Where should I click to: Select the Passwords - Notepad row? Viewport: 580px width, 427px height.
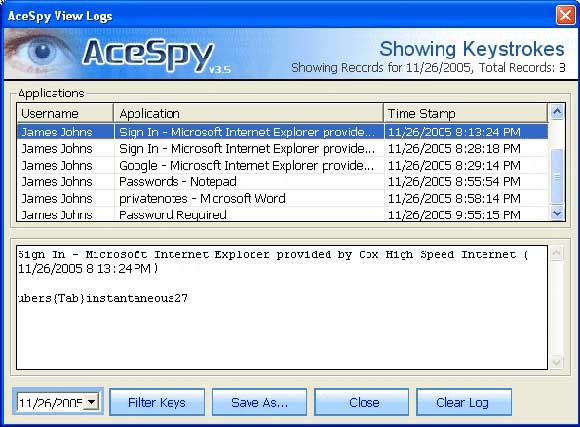click(x=283, y=182)
